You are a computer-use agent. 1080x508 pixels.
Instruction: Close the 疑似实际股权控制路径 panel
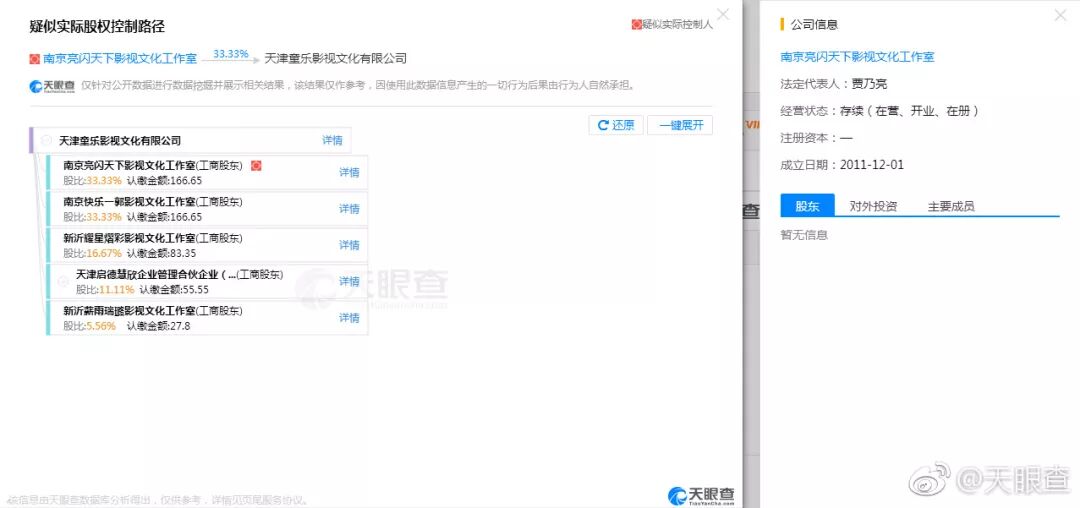coord(723,14)
